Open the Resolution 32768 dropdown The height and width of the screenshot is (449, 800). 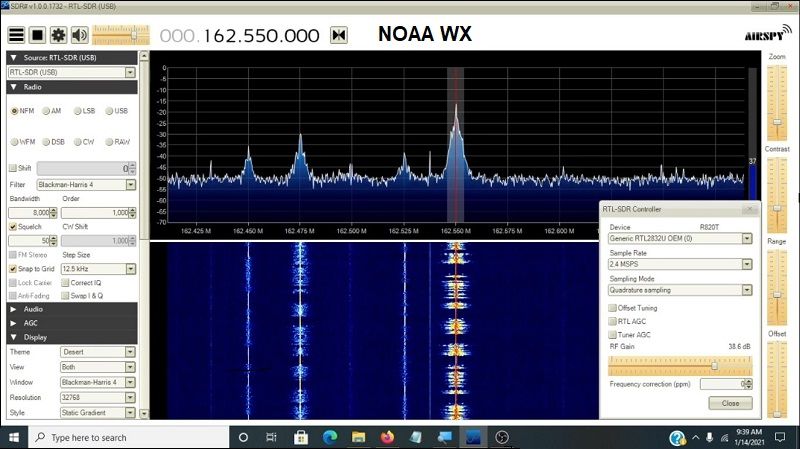pyautogui.click(x=130, y=397)
